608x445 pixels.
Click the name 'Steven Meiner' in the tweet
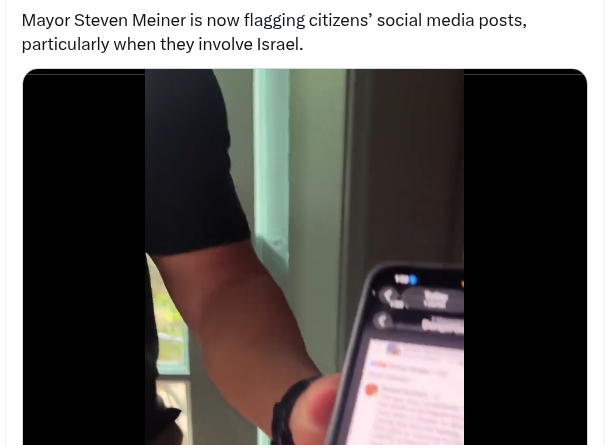point(130,20)
